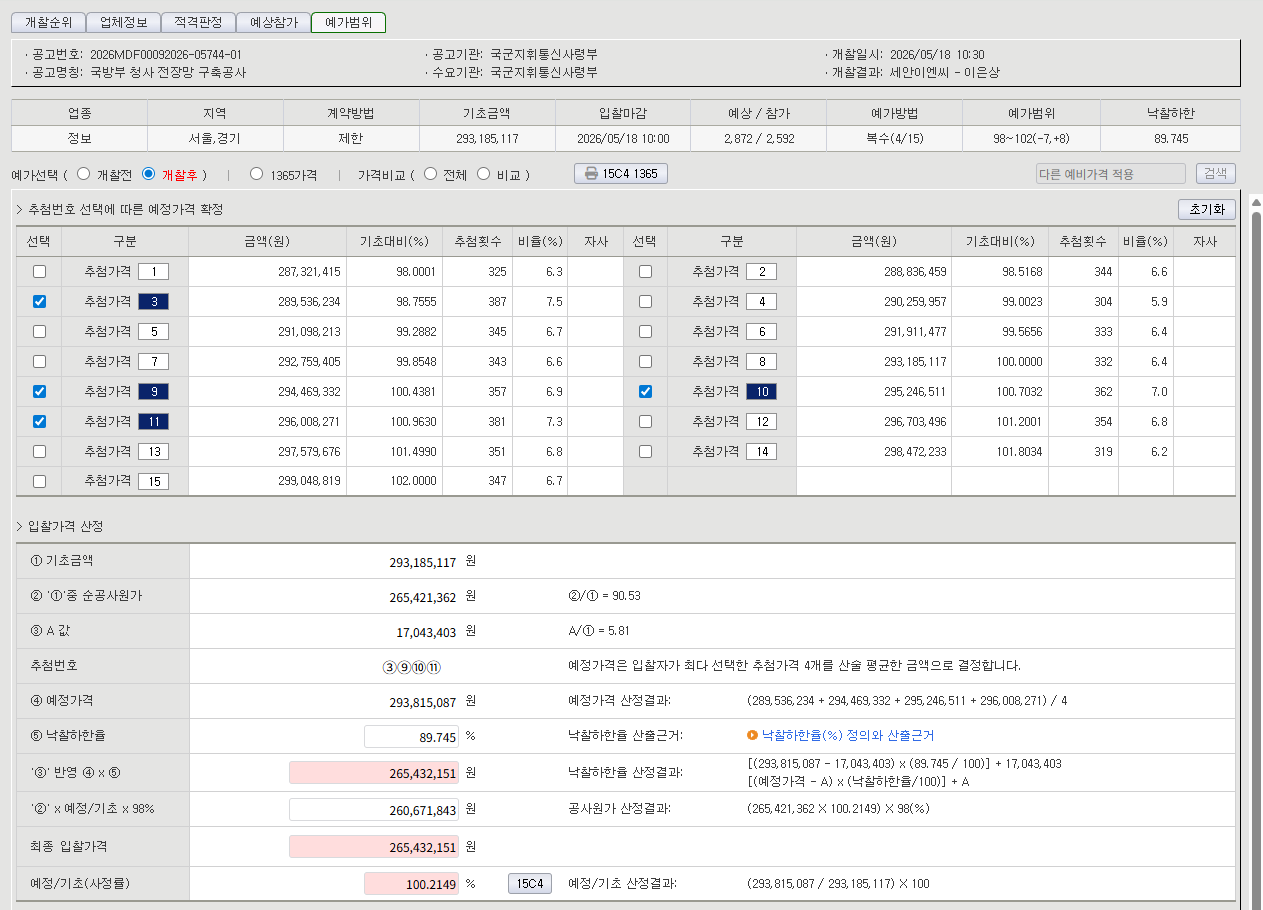1263x910 pixels.
Task: Pick the 비교 radio option
Action: tap(483, 173)
